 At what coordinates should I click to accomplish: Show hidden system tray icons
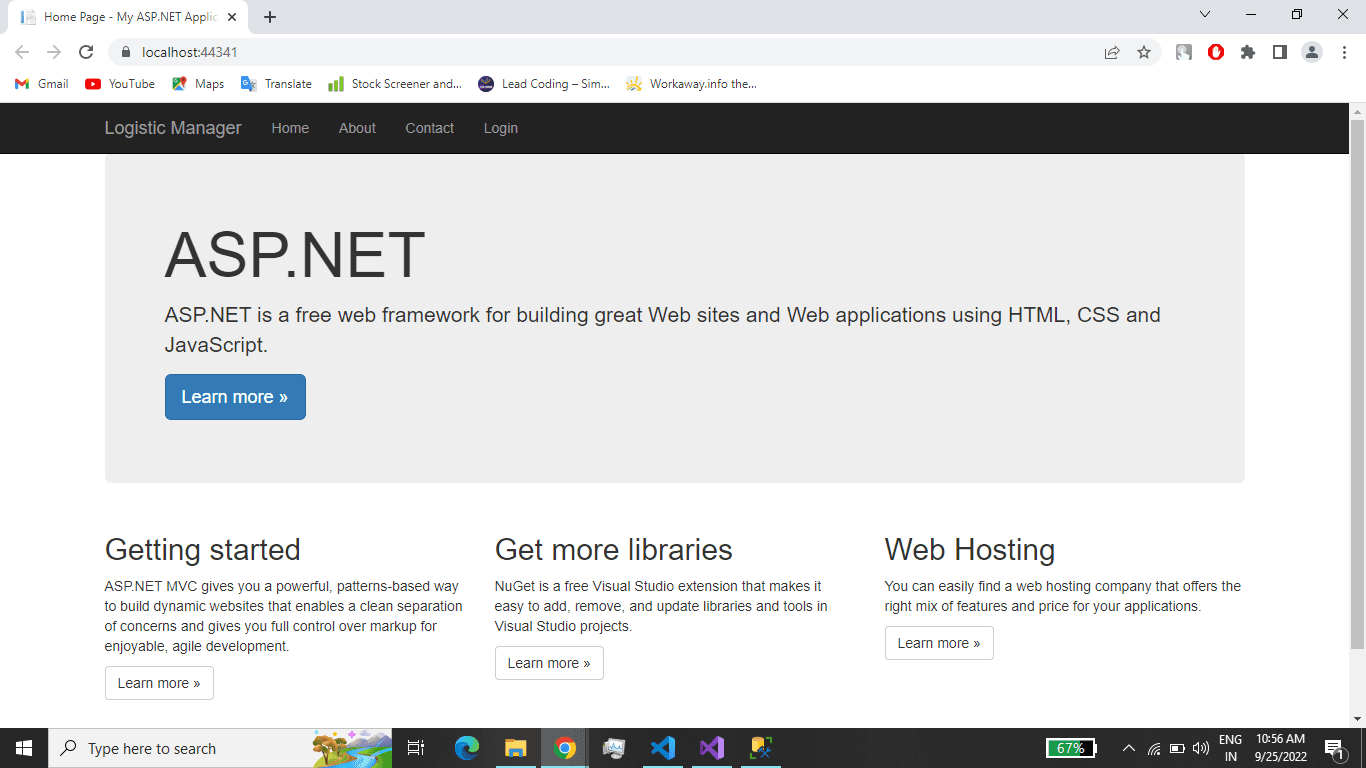pyautogui.click(x=1129, y=748)
